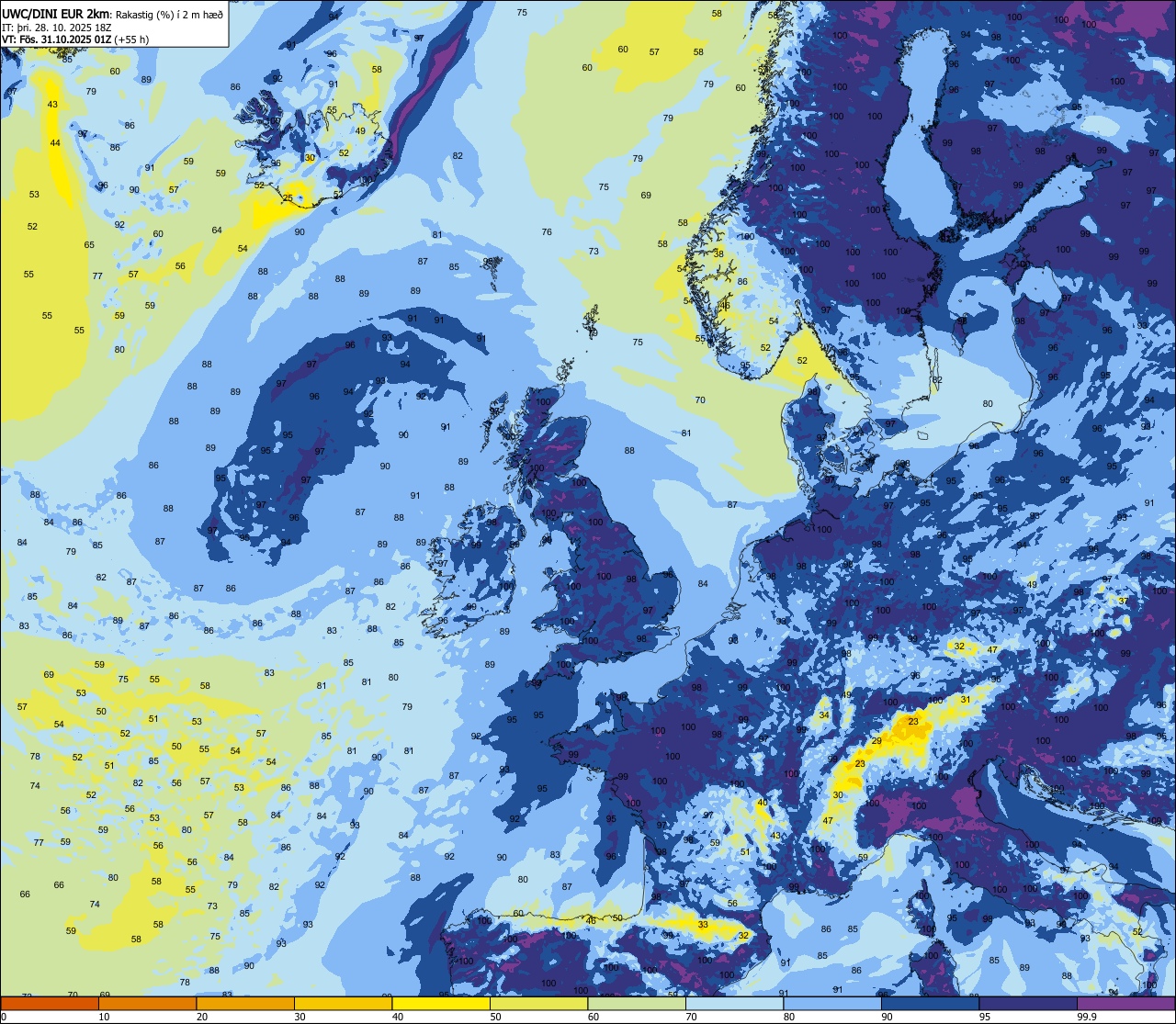
Task: Click the dark orange 0–10 legend swatch
Action: (x=50, y=1003)
